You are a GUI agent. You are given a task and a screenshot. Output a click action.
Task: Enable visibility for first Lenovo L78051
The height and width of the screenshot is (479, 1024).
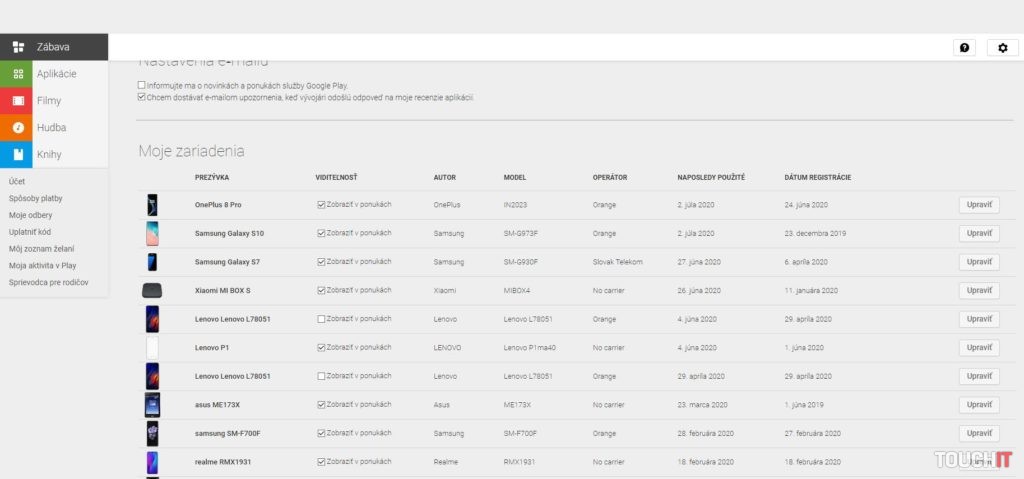click(x=320, y=319)
